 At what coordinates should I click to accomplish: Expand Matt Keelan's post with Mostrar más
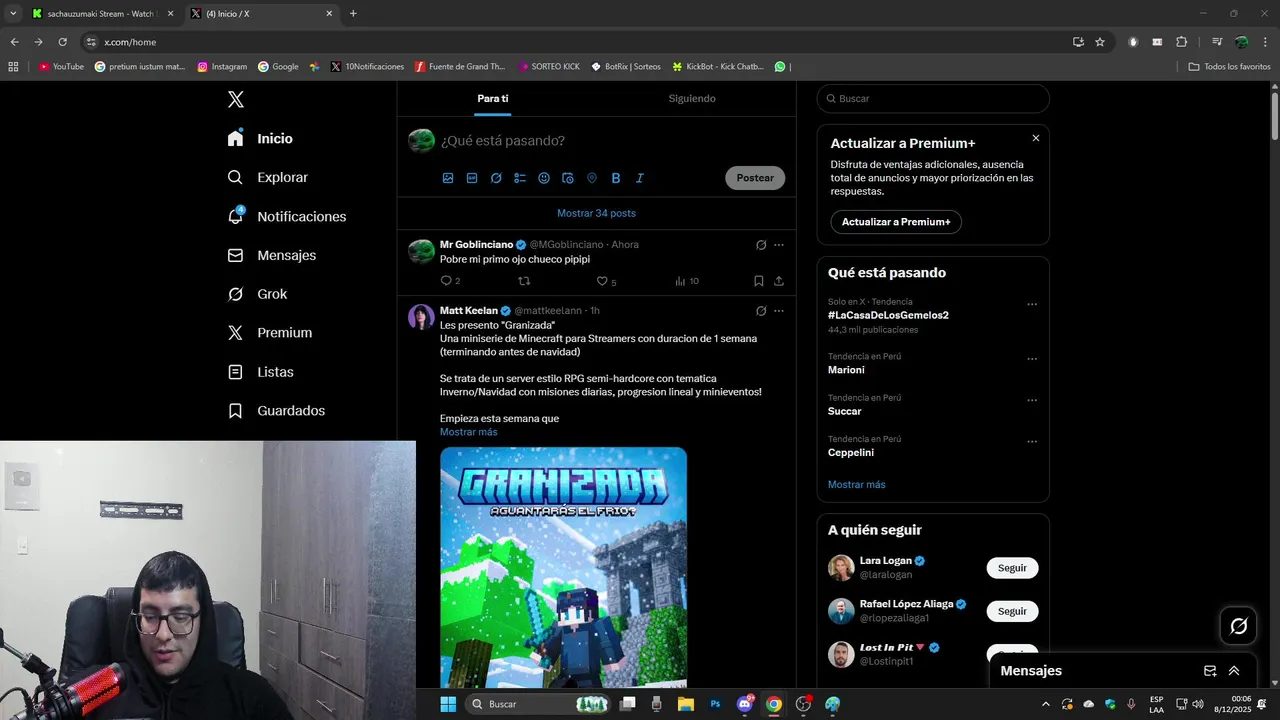point(468,432)
